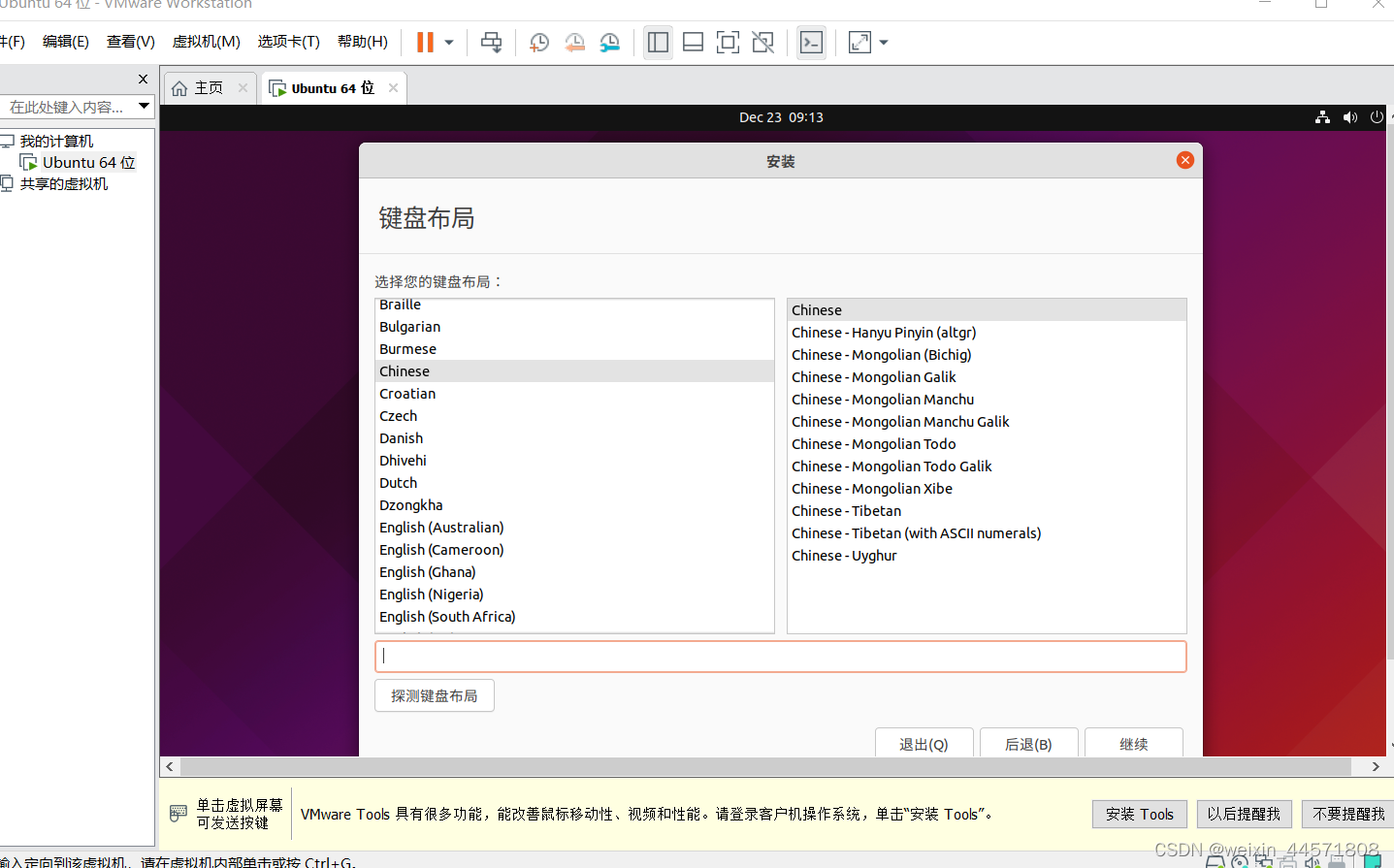The width and height of the screenshot is (1394, 868).
Task: Click the 继续 button
Action: click(x=1134, y=743)
